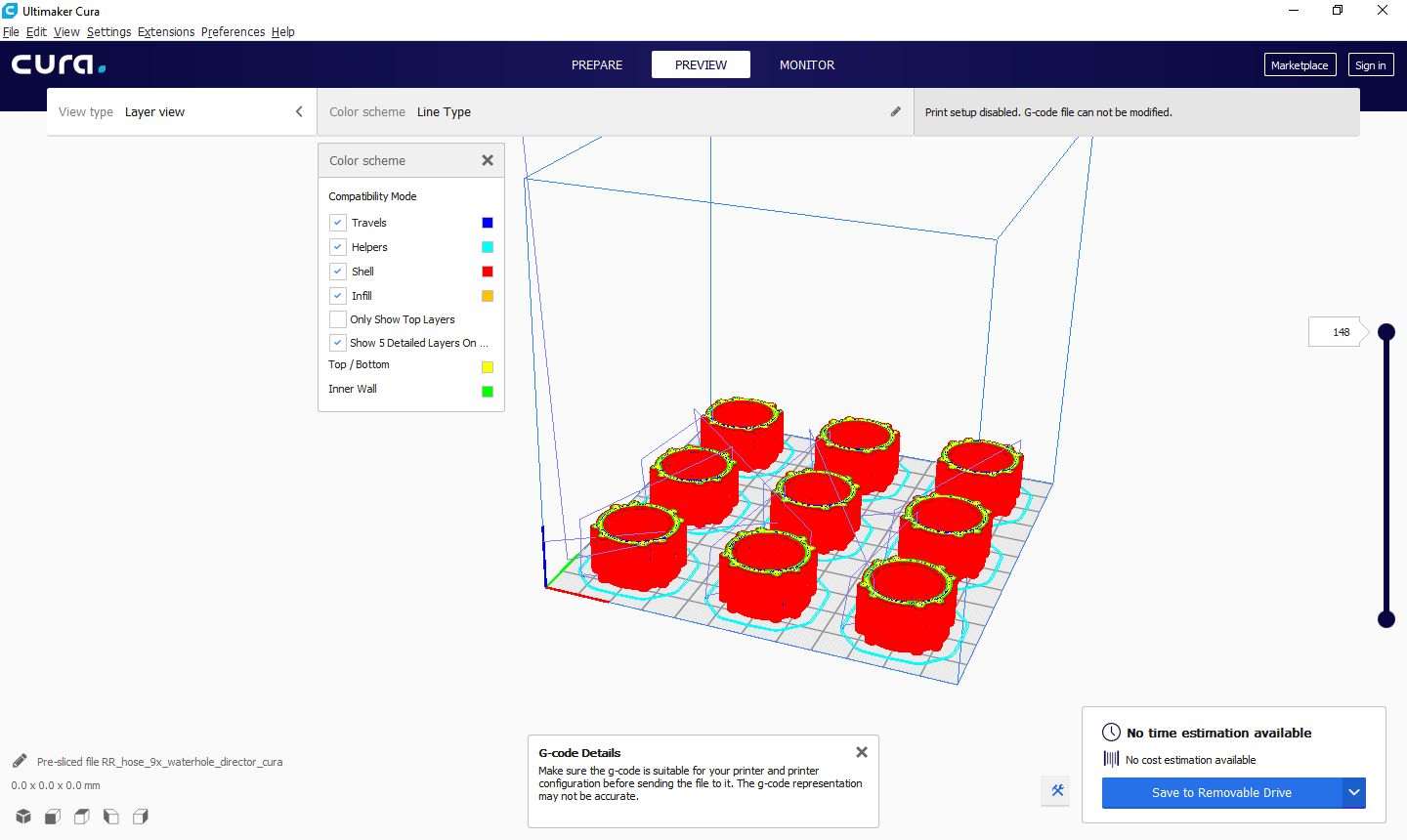Viewport: 1407px width, 840px height.
Task: Select the top view camera preset
Action: click(x=81, y=817)
